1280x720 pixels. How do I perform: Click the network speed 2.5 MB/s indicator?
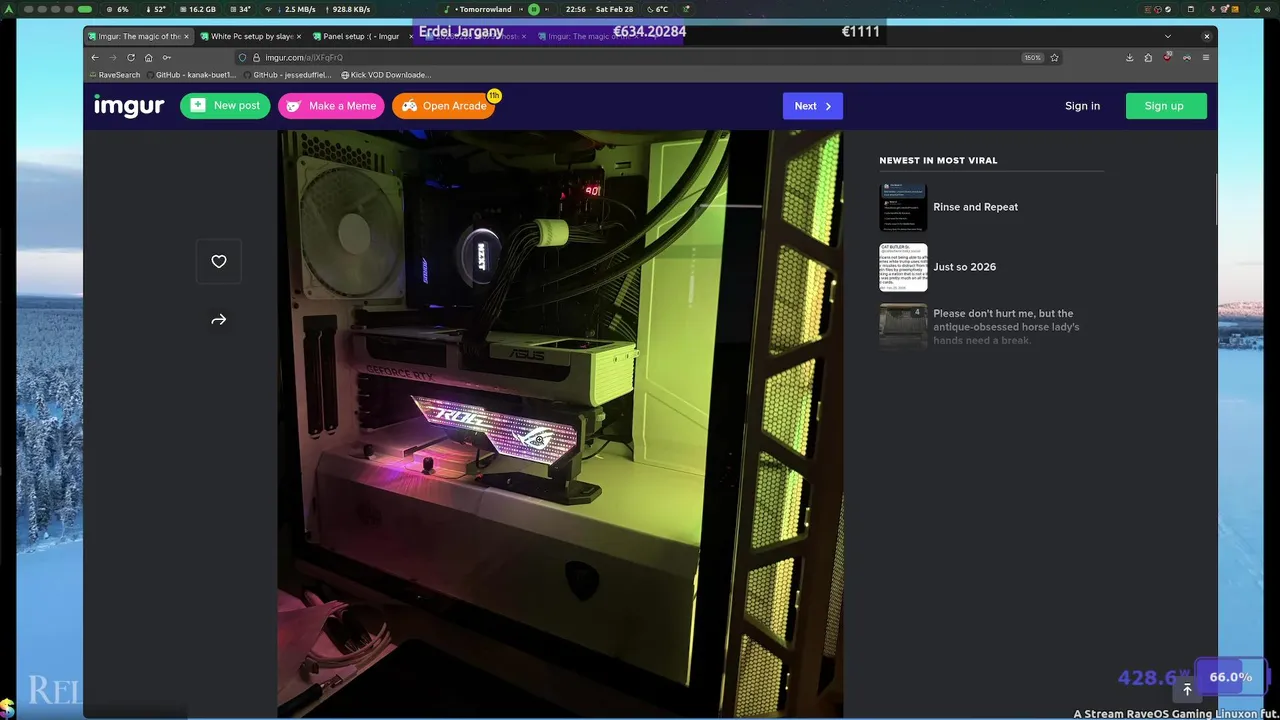click(x=292, y=9)
